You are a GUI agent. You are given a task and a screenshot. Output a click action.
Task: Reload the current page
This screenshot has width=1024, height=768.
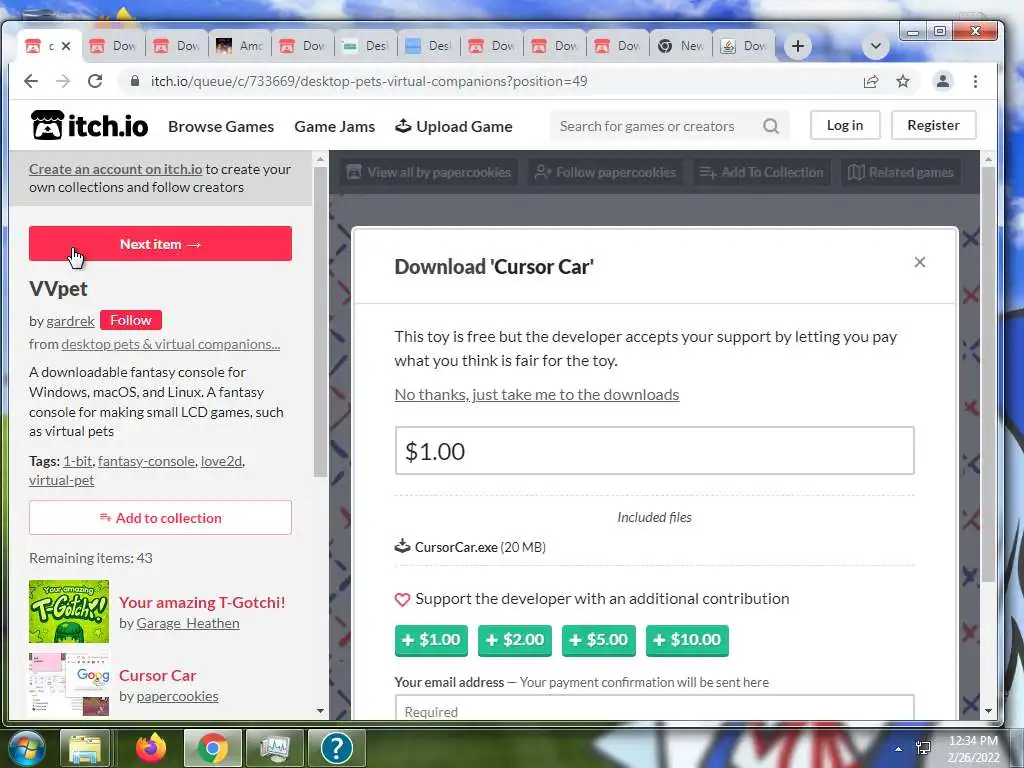pyautogui.click(x=95, y=81)
